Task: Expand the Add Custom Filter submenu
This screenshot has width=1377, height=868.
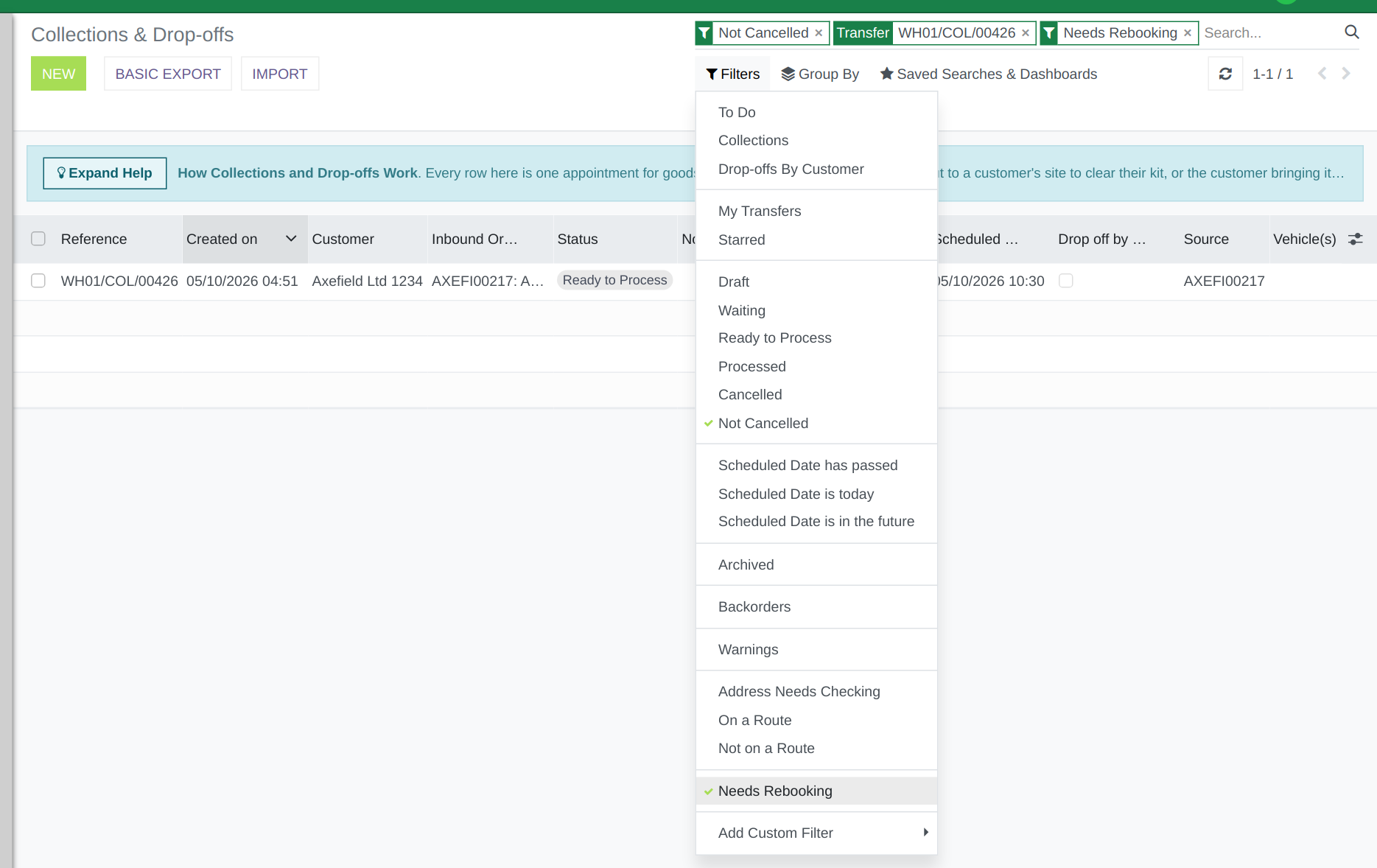Action: point(816,833)
